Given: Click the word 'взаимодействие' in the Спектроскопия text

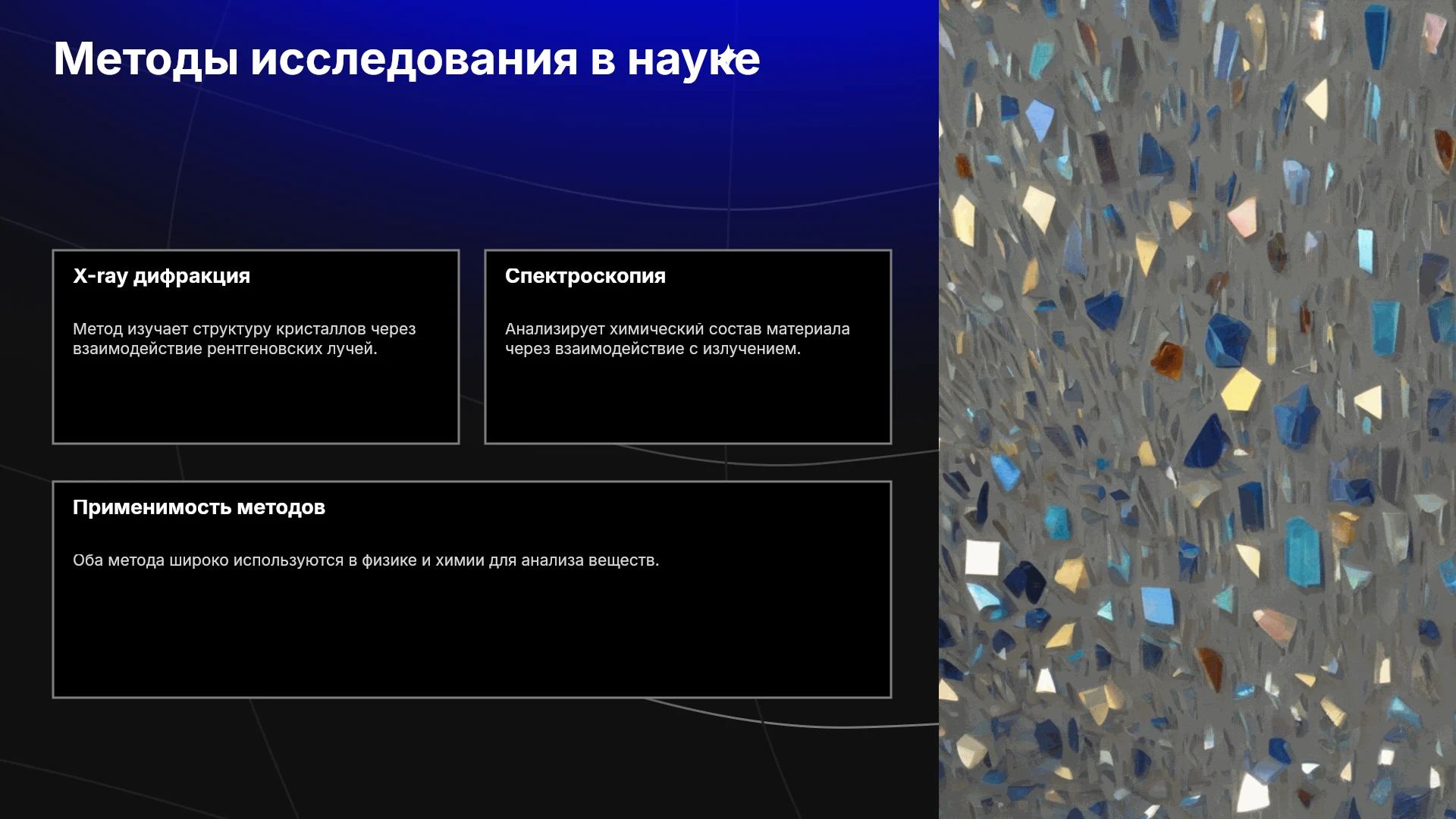Looking at the screenshot, I should coord(620,349).
